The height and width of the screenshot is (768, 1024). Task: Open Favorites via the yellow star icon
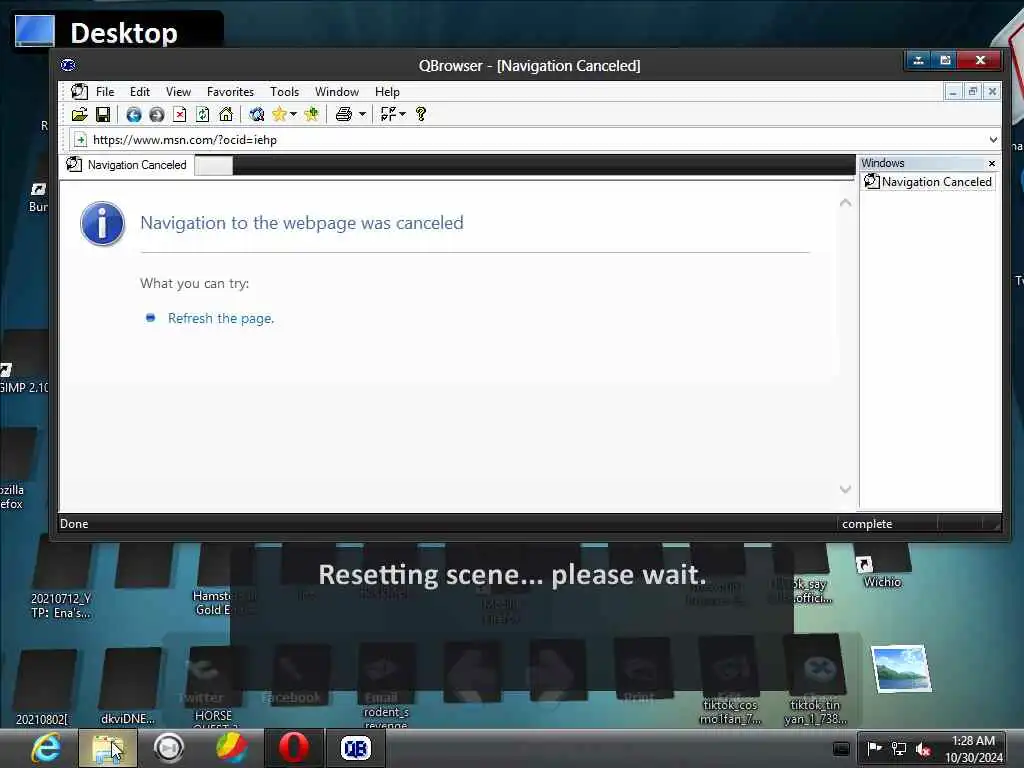279,114
